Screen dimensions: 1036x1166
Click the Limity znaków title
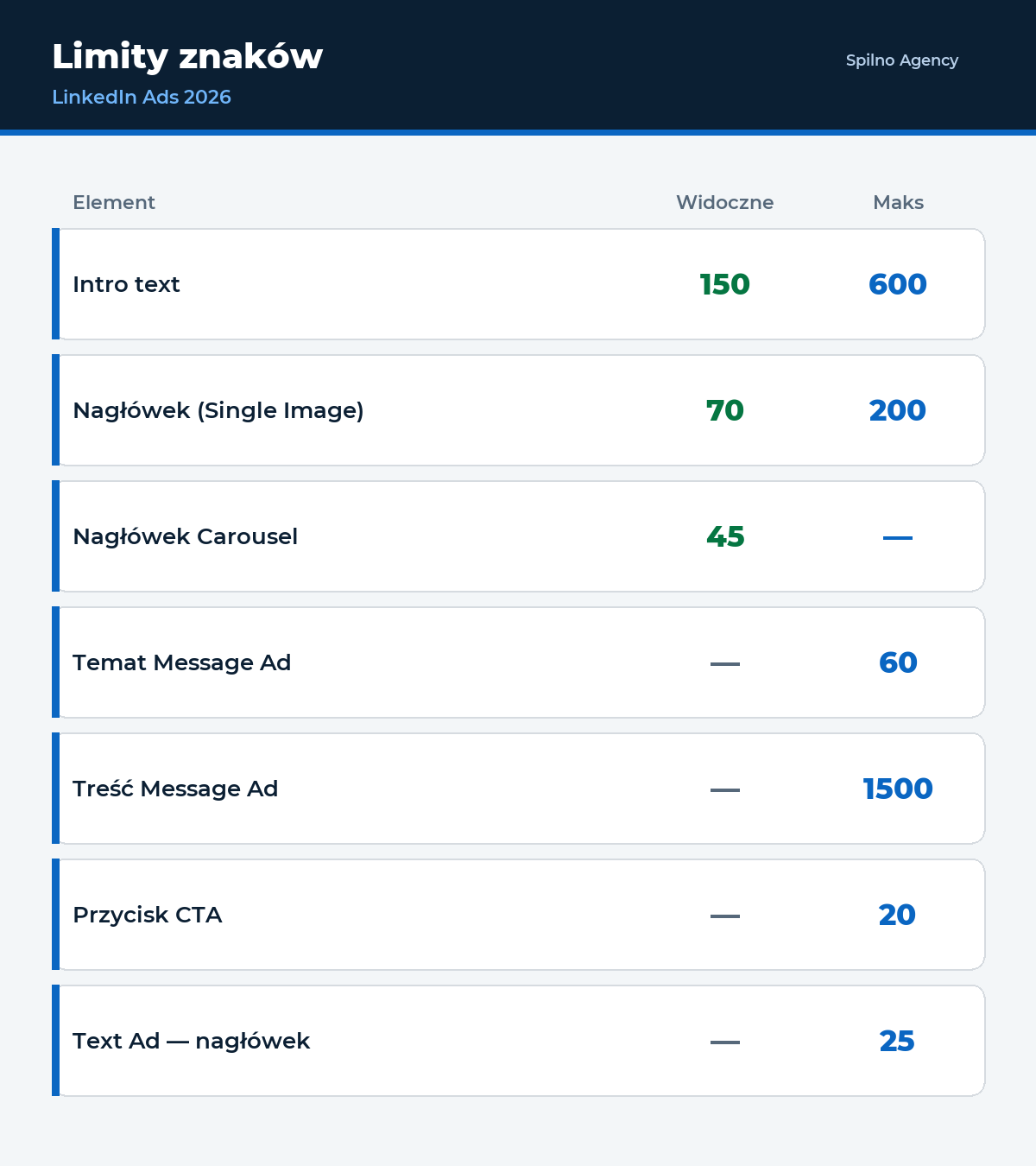pyautogui.click(x=187, y=57)
